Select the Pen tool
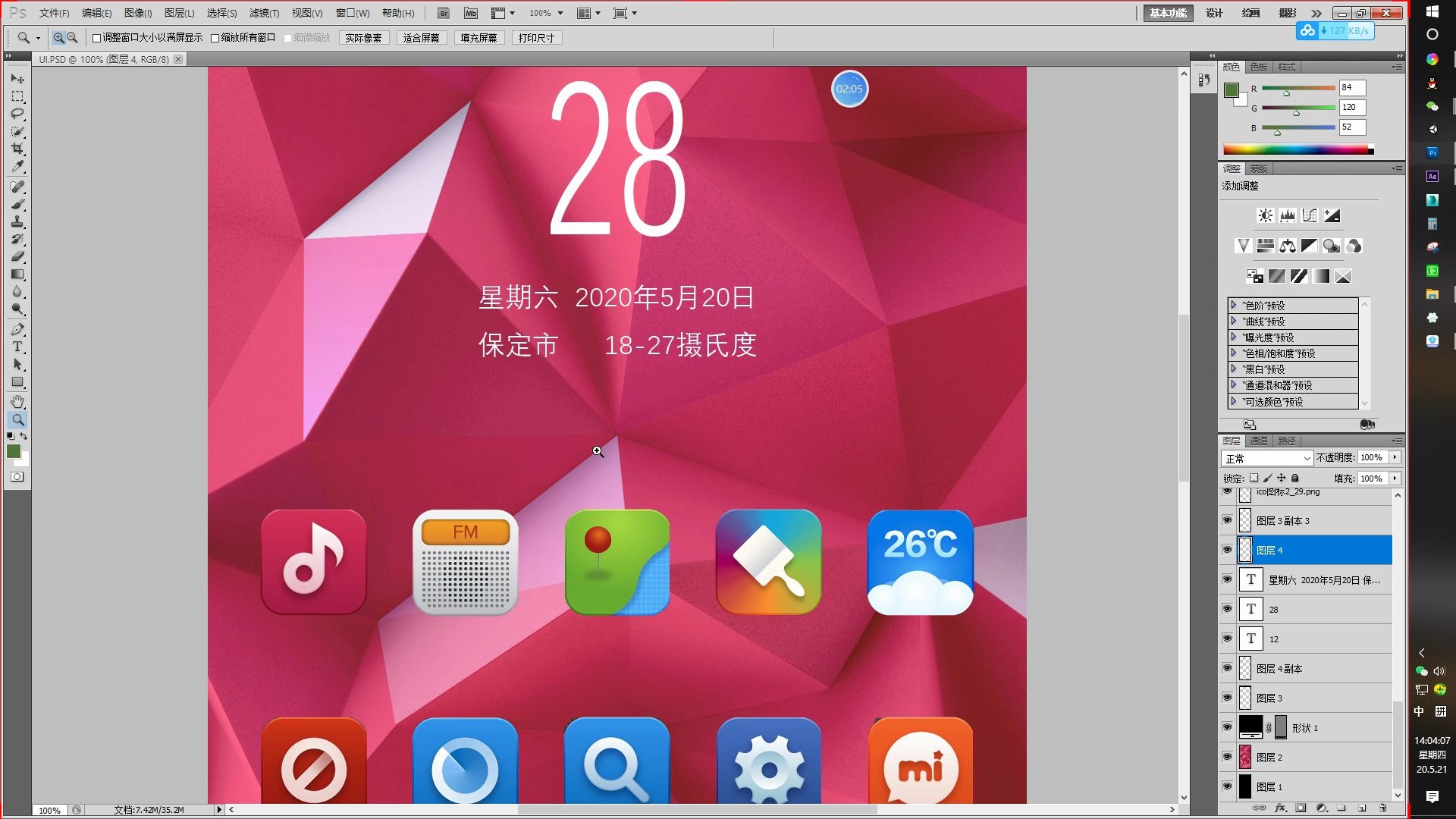Screen dimensions: 1456x819 17,329
